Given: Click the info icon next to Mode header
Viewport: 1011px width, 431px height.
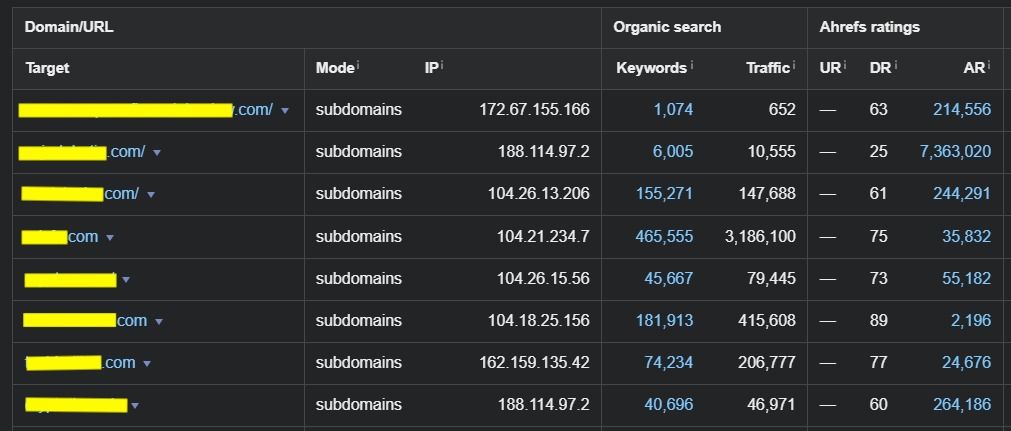Looking at the screenshot, I should pos(358,65).
